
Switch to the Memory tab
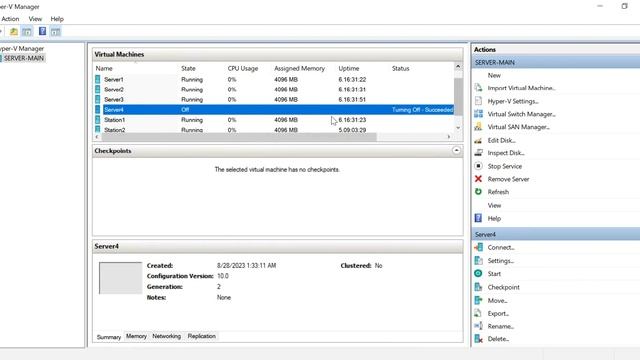[136, 336]
